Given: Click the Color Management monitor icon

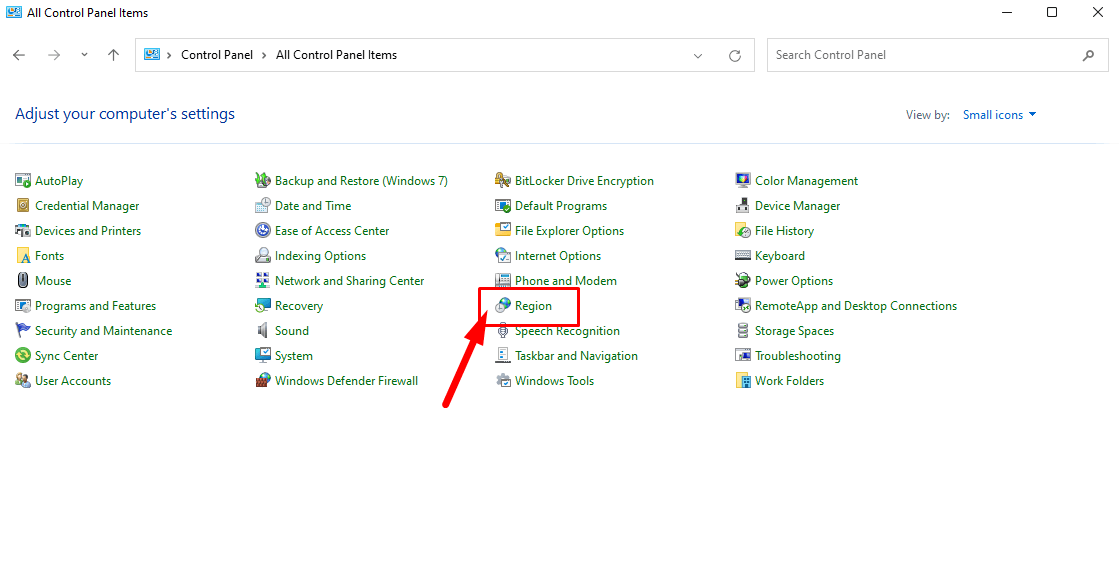Looking at the screenshot, I should (x=743, y=181).
